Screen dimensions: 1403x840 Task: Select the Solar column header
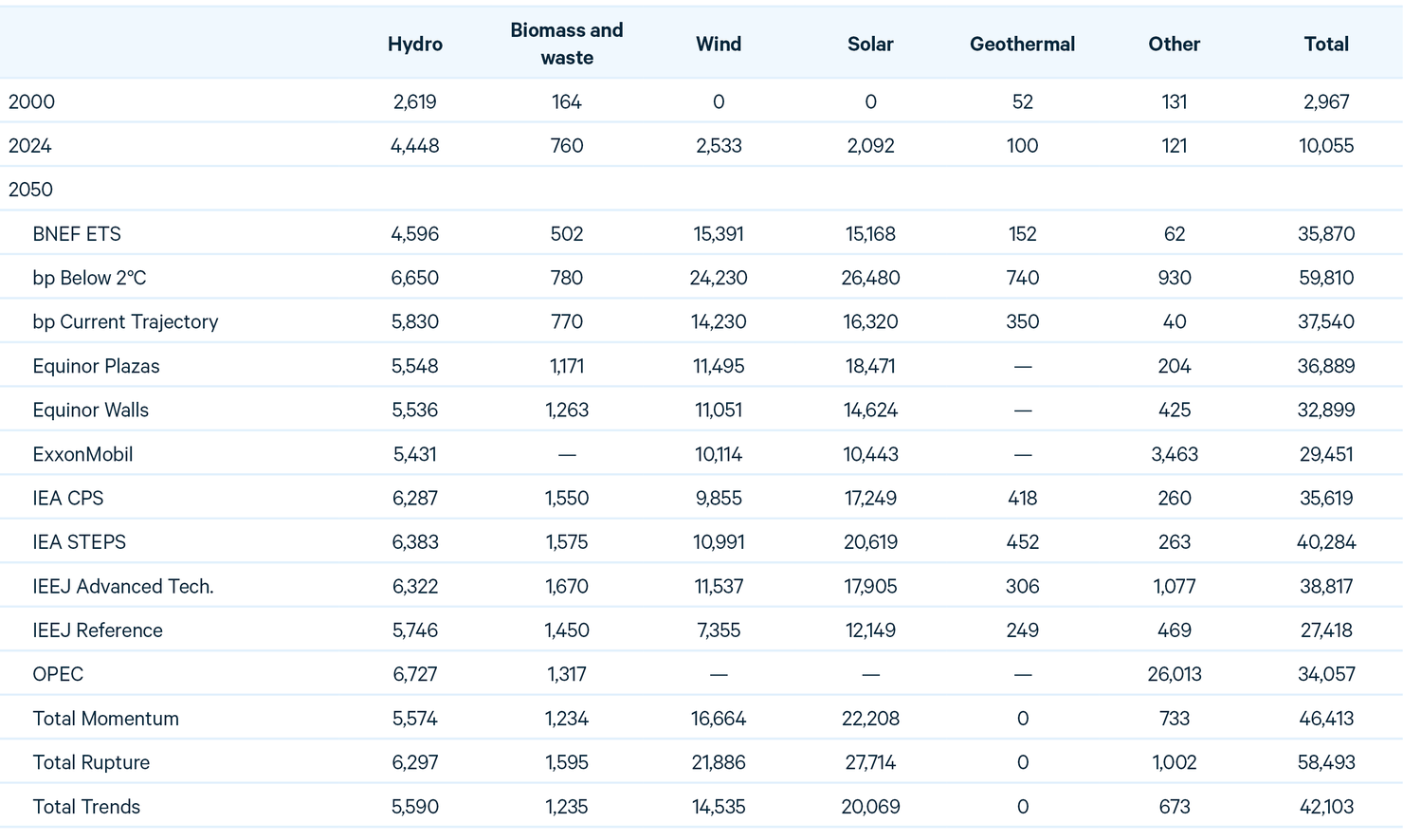click(869, 45)
